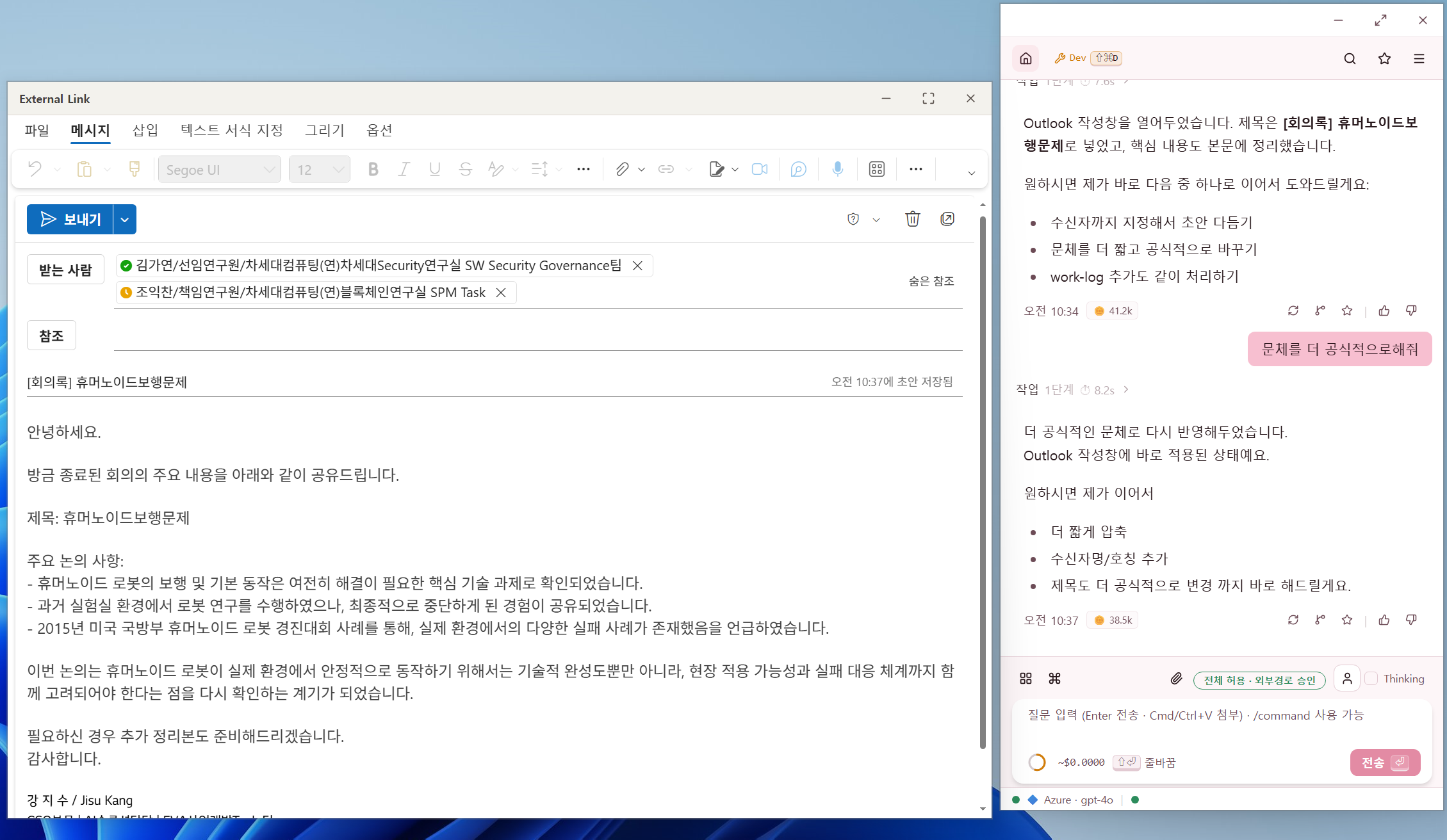Click the attach paperclip in chat input

[1176, 679]
